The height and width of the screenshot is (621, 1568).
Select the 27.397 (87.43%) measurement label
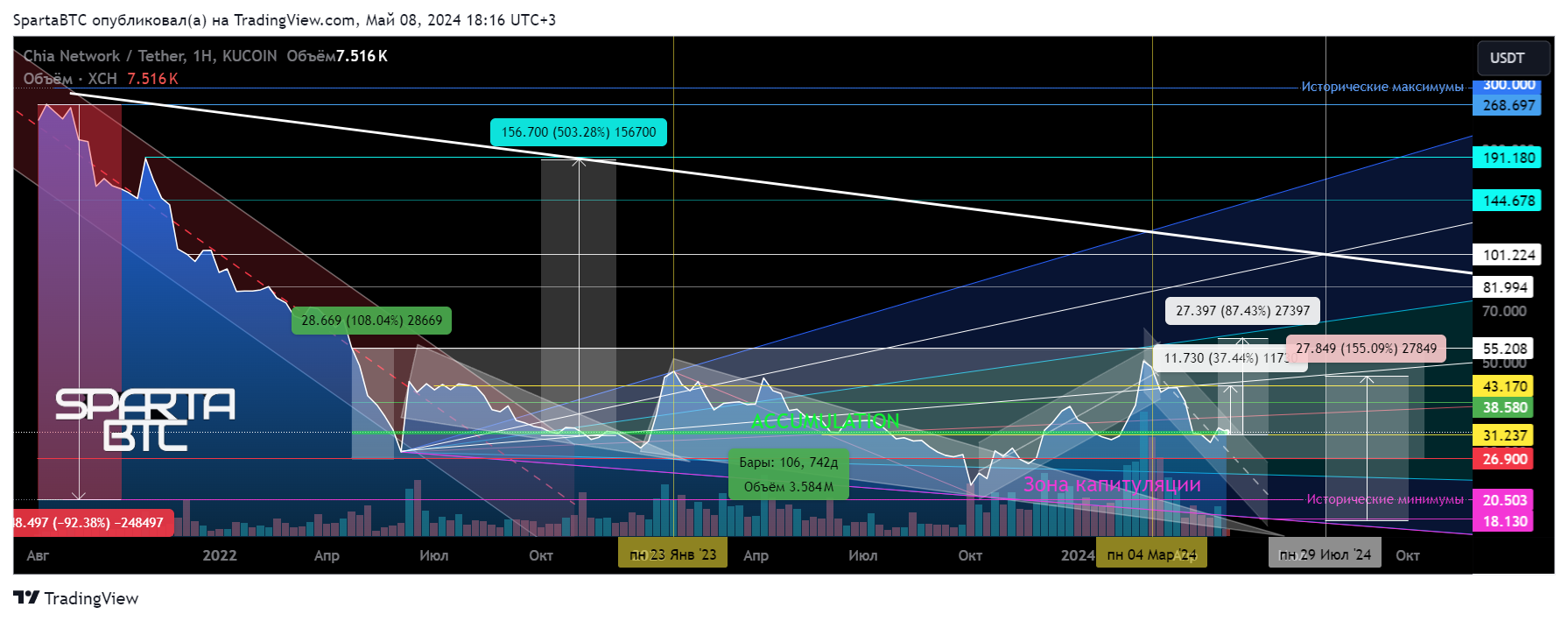pyautogui.click(x=1243, y=311)
